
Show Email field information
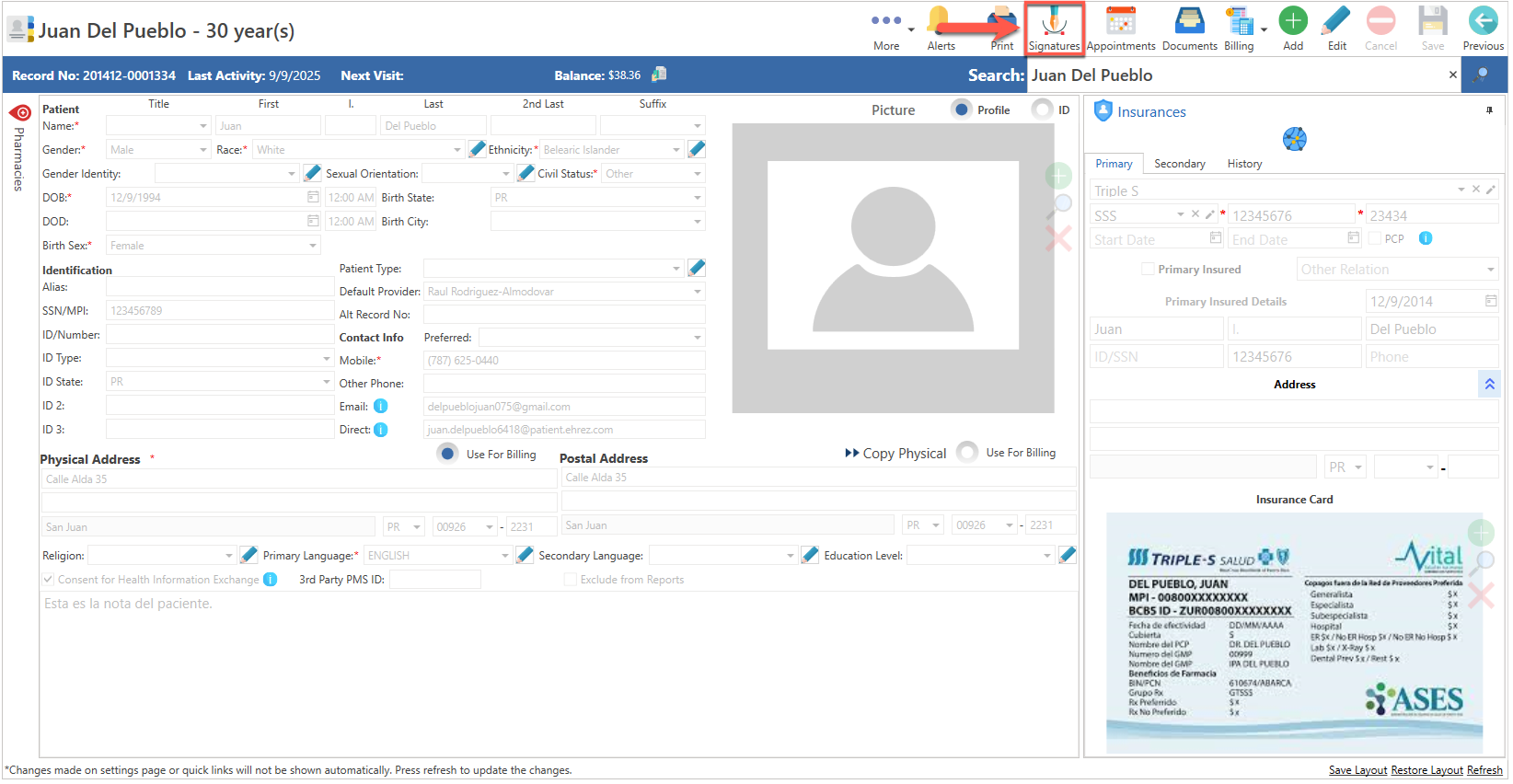pos(380,407)
